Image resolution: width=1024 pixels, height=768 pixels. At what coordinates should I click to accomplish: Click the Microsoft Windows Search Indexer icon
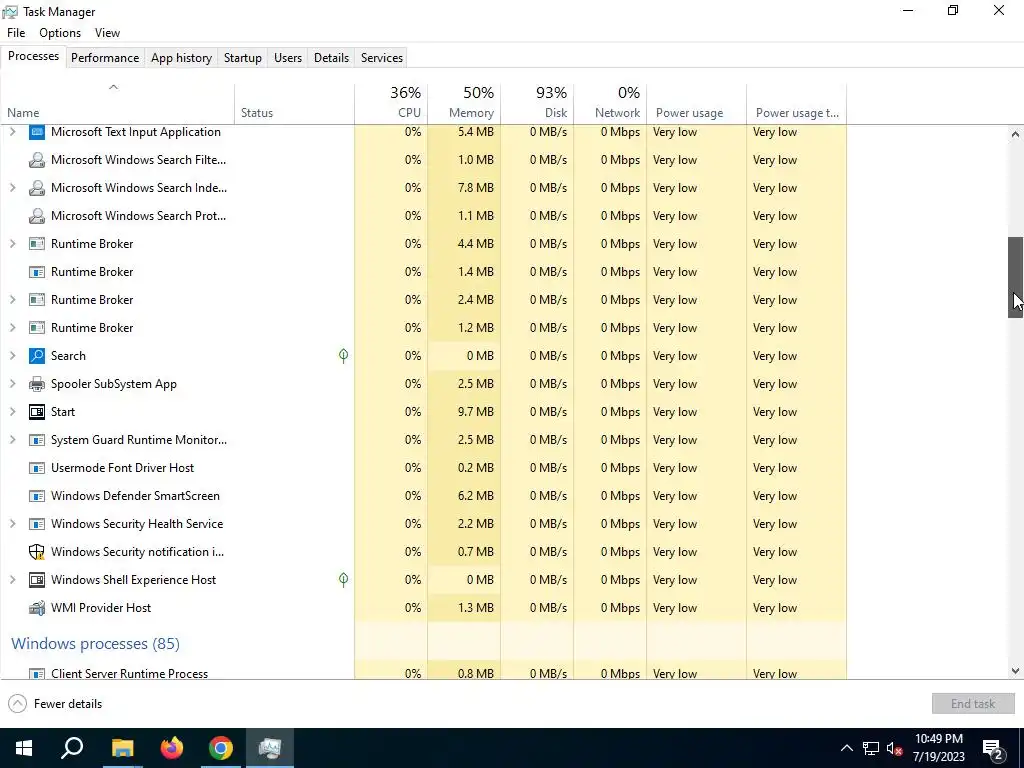point(37,188)
